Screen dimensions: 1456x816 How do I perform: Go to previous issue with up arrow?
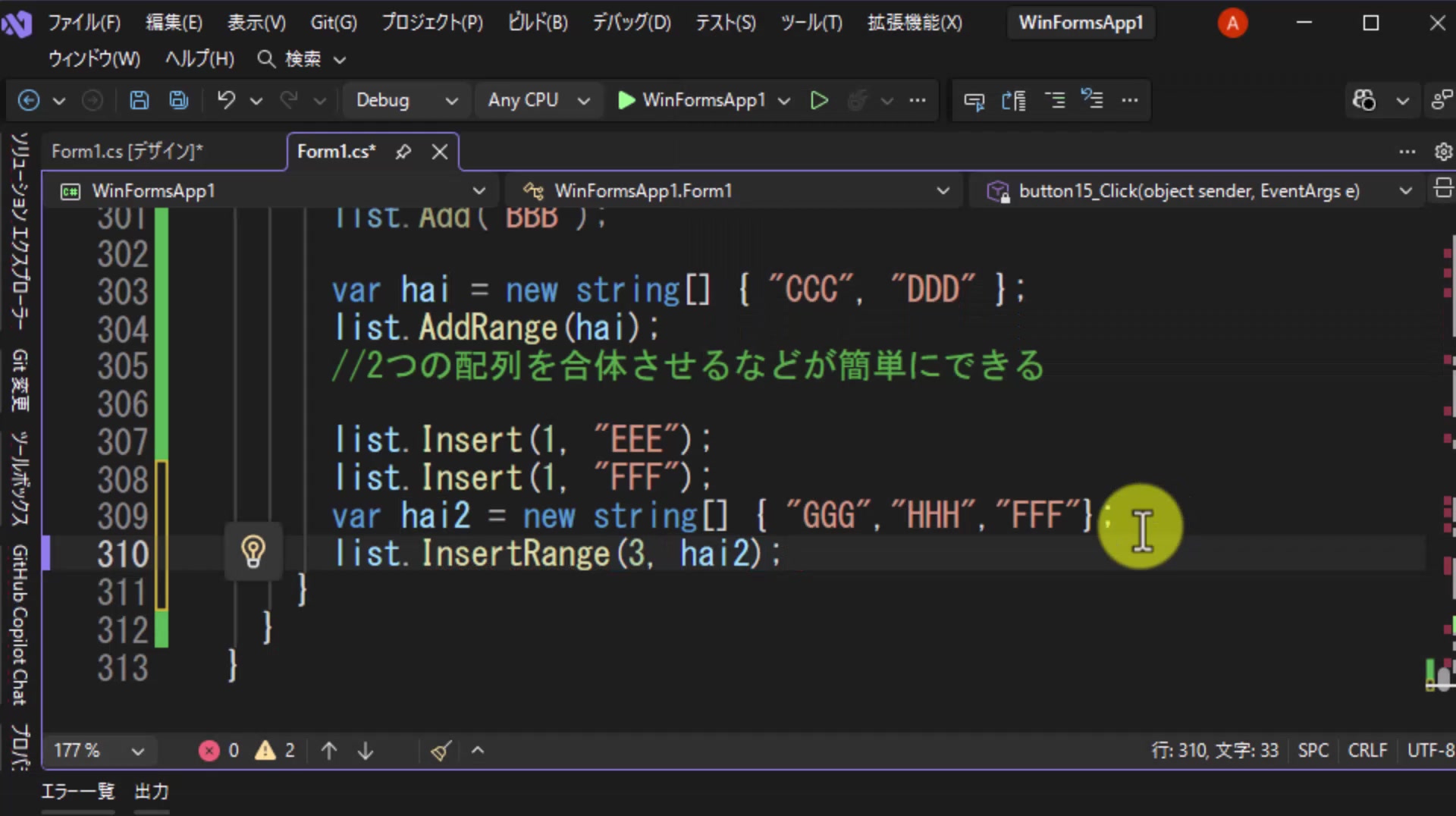coord(329,751)
